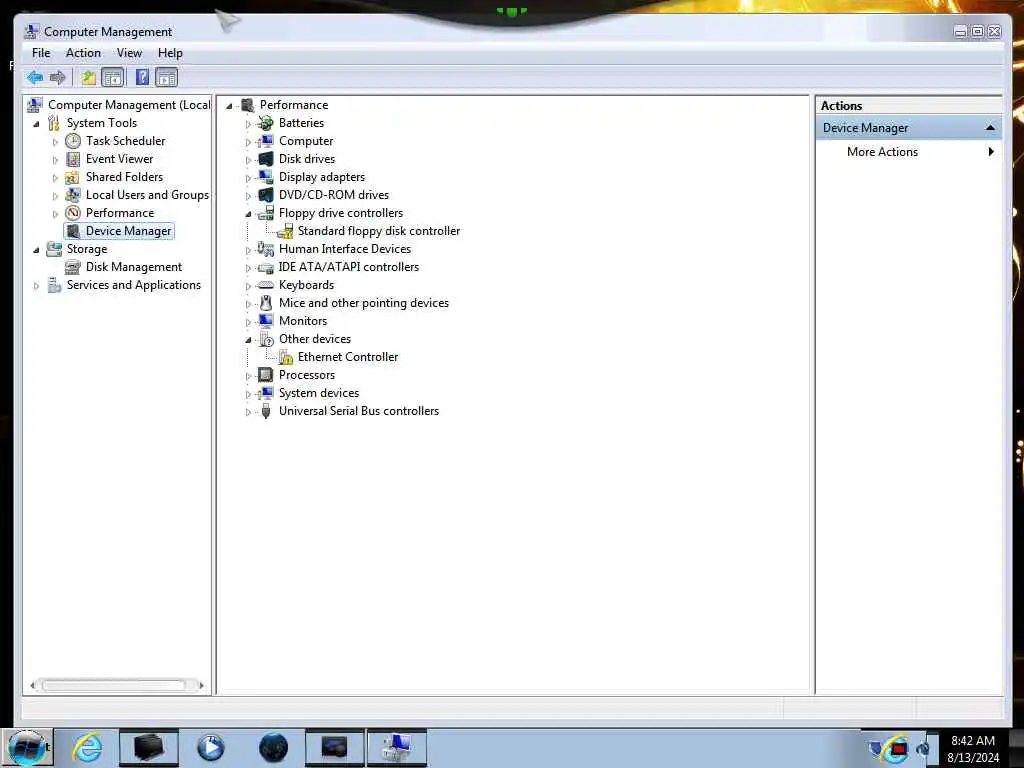Select the Shared Folders icon
Image resolution: width=1024 pixels, height=768 pixels.
[x=72, y=177]
